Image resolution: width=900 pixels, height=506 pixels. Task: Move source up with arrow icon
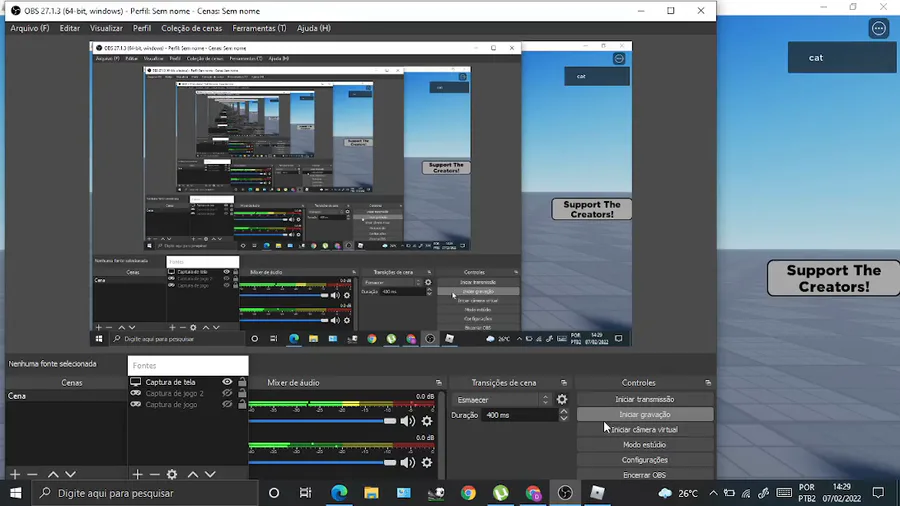pyautogui.click(x=193, y=474)
